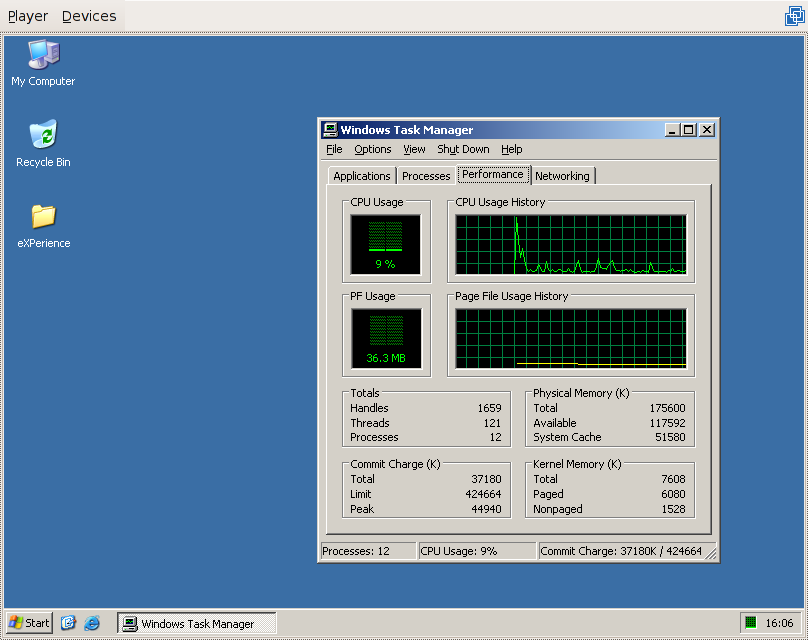Click the Threads value 121
Screen dimensions: 808x640
point(492,423)
